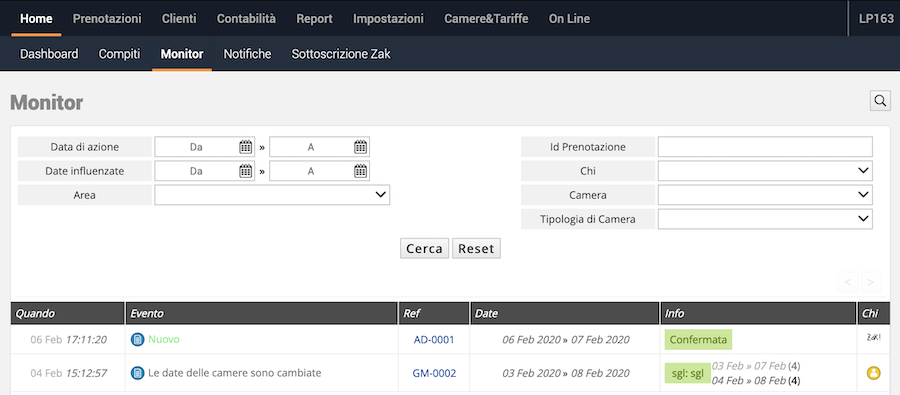Expand the Area dropdown
This screenshot has height=395, width=900.
[x=272, y=195]
